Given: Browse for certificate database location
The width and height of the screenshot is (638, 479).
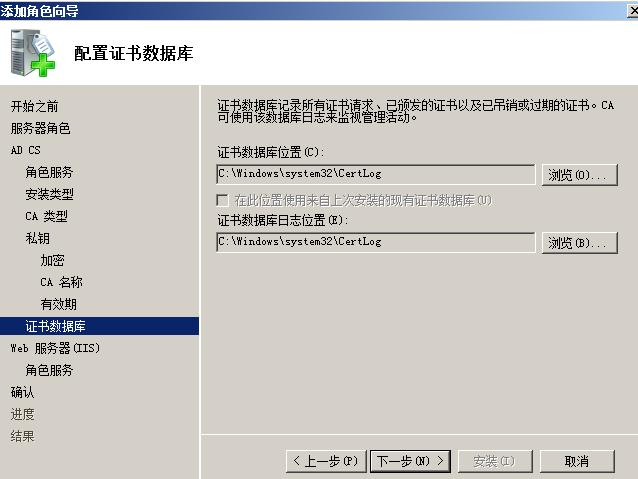Looking at the screenshot, I should 579,175.
